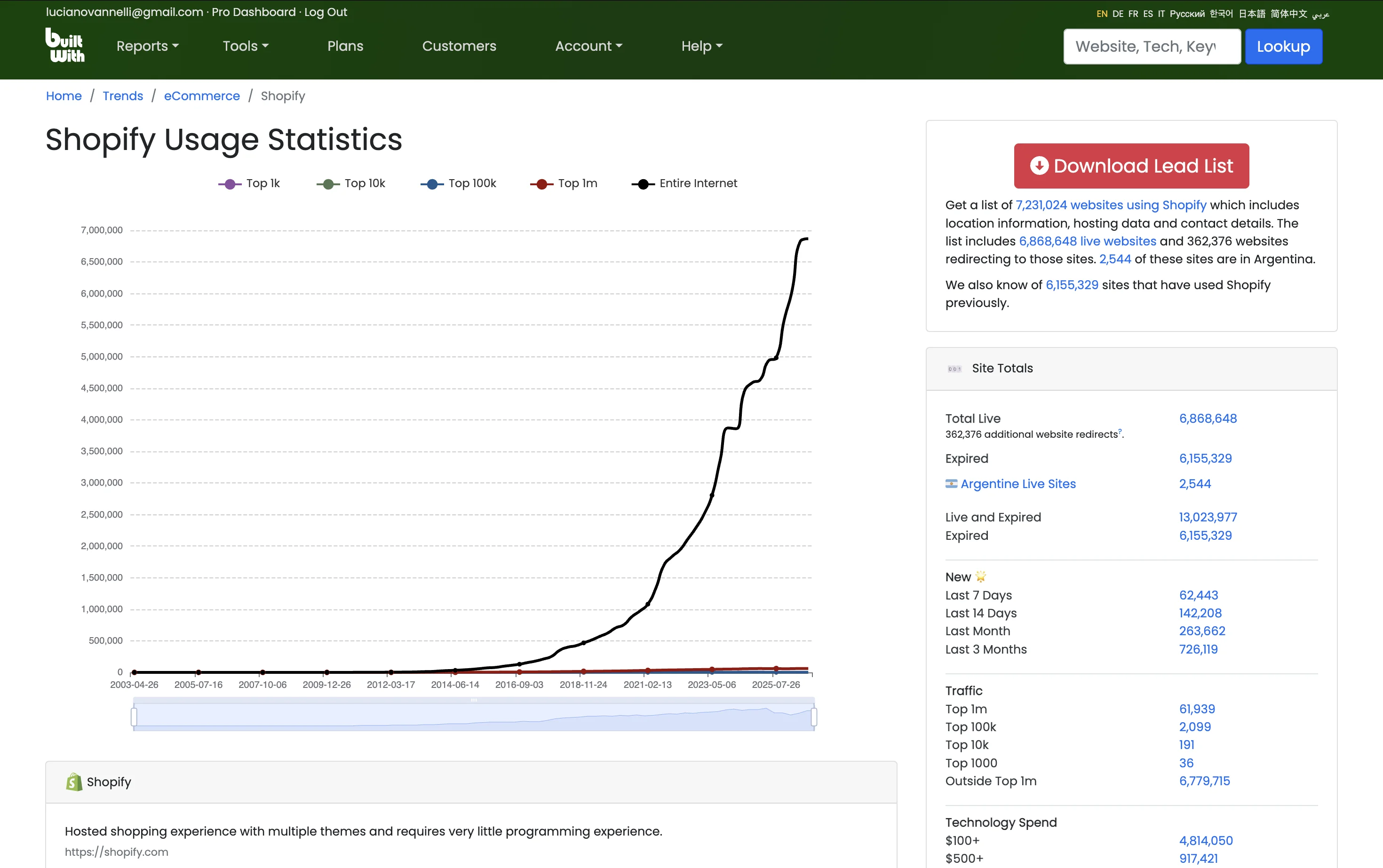Switch language to ES
The image size is (1383, 868).
tap(1148, 14)
